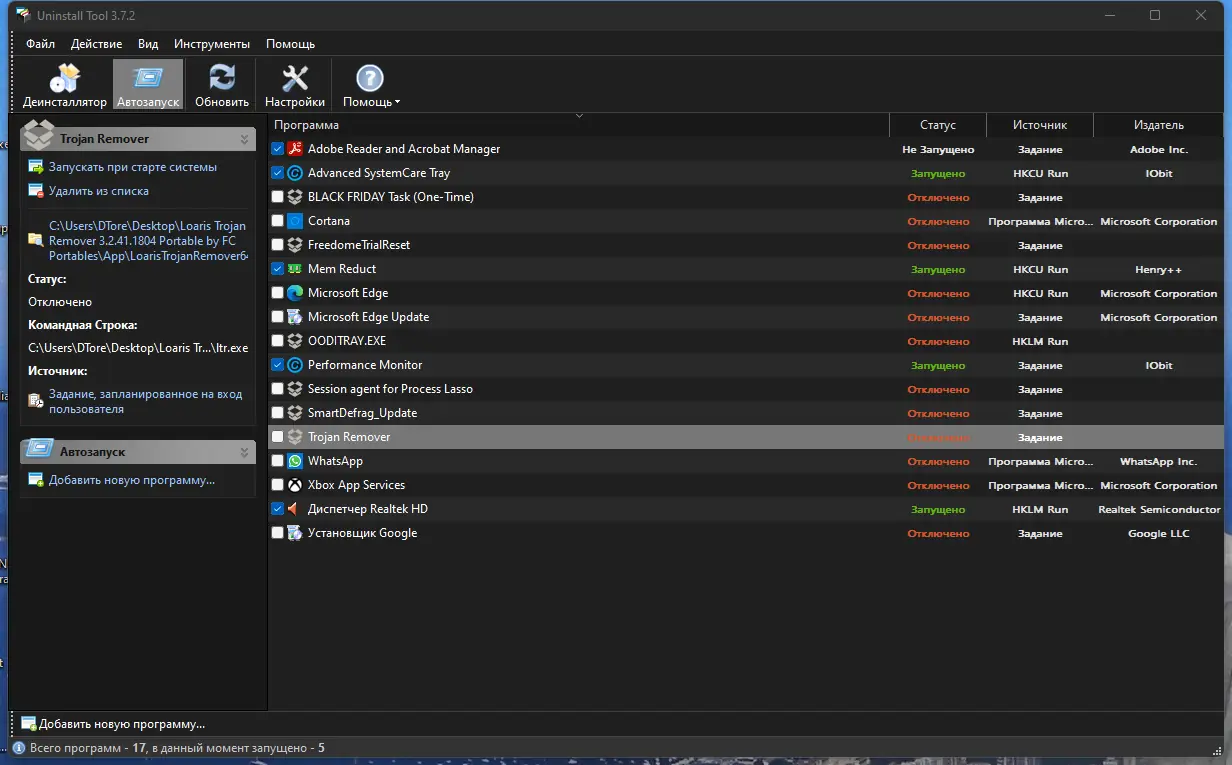
Task: Collapse the Автозапуск sidebar panel
Action: tap(244, 453)
